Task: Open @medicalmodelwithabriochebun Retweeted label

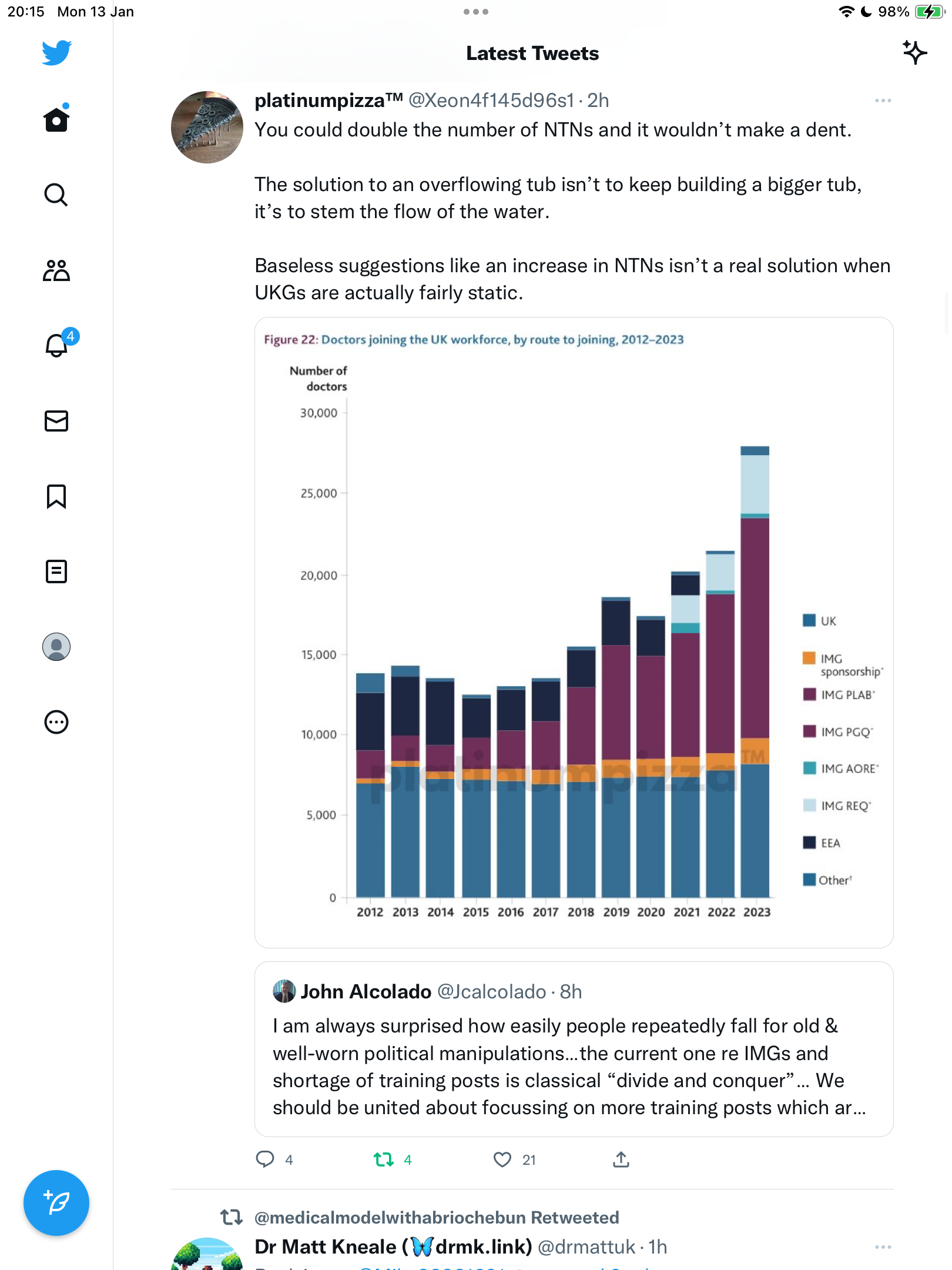Action: 437,1217
